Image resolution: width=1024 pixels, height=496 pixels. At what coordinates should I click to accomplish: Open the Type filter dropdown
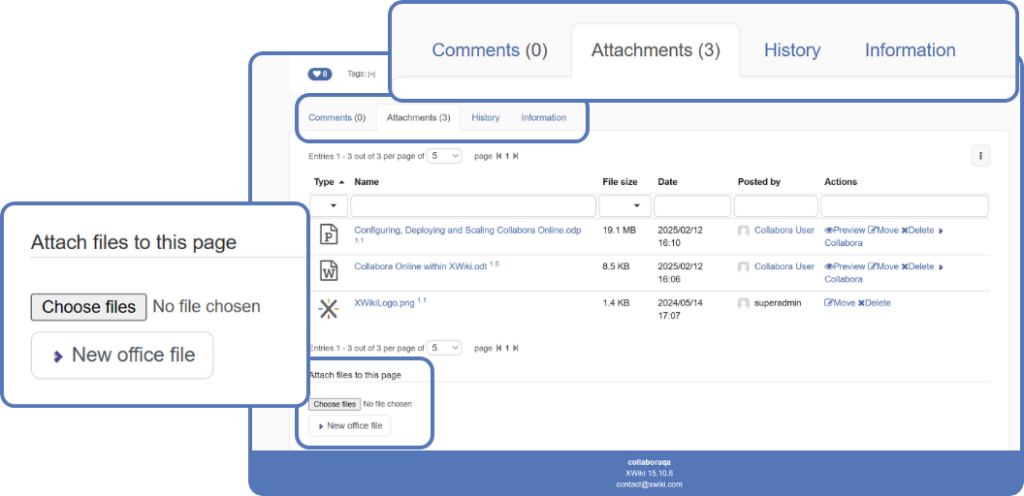[329, 206]
